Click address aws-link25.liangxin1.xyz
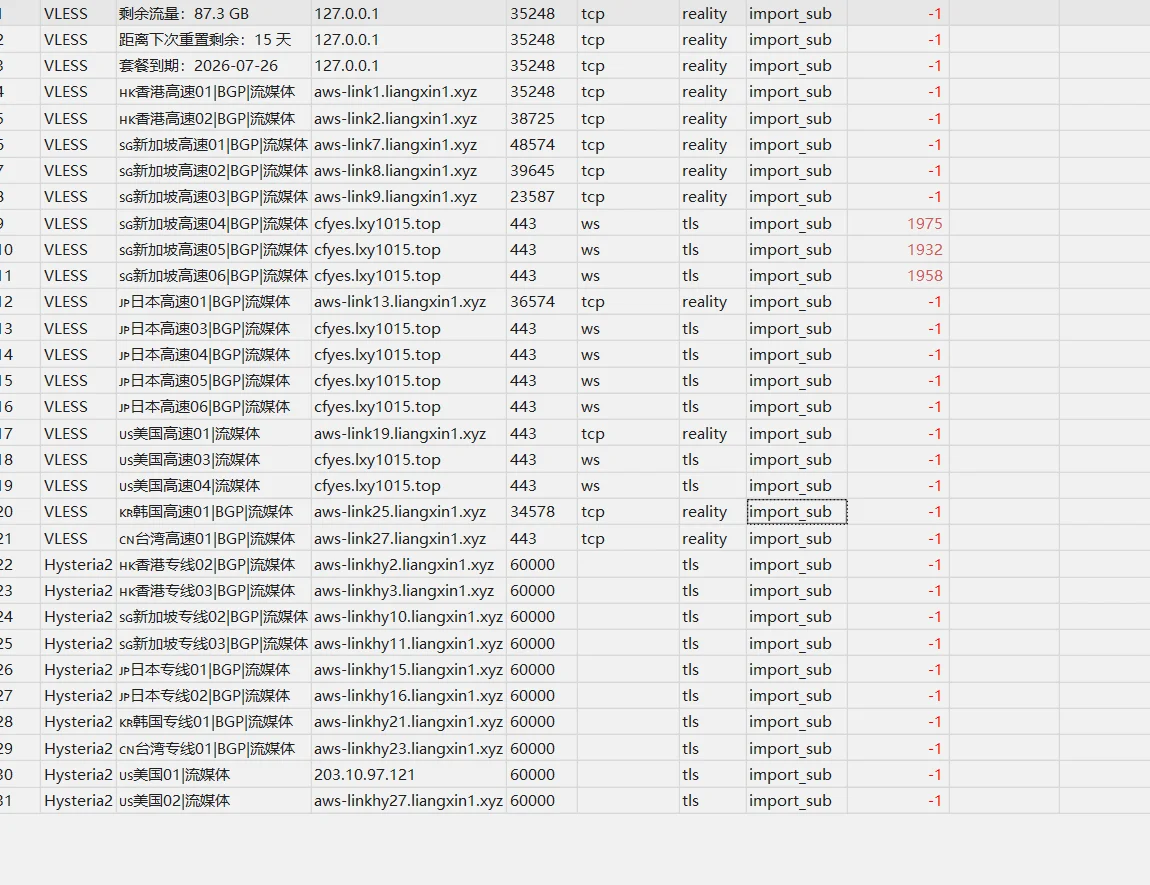Screen dimensions: 1150x885 (x=400, y=512)
